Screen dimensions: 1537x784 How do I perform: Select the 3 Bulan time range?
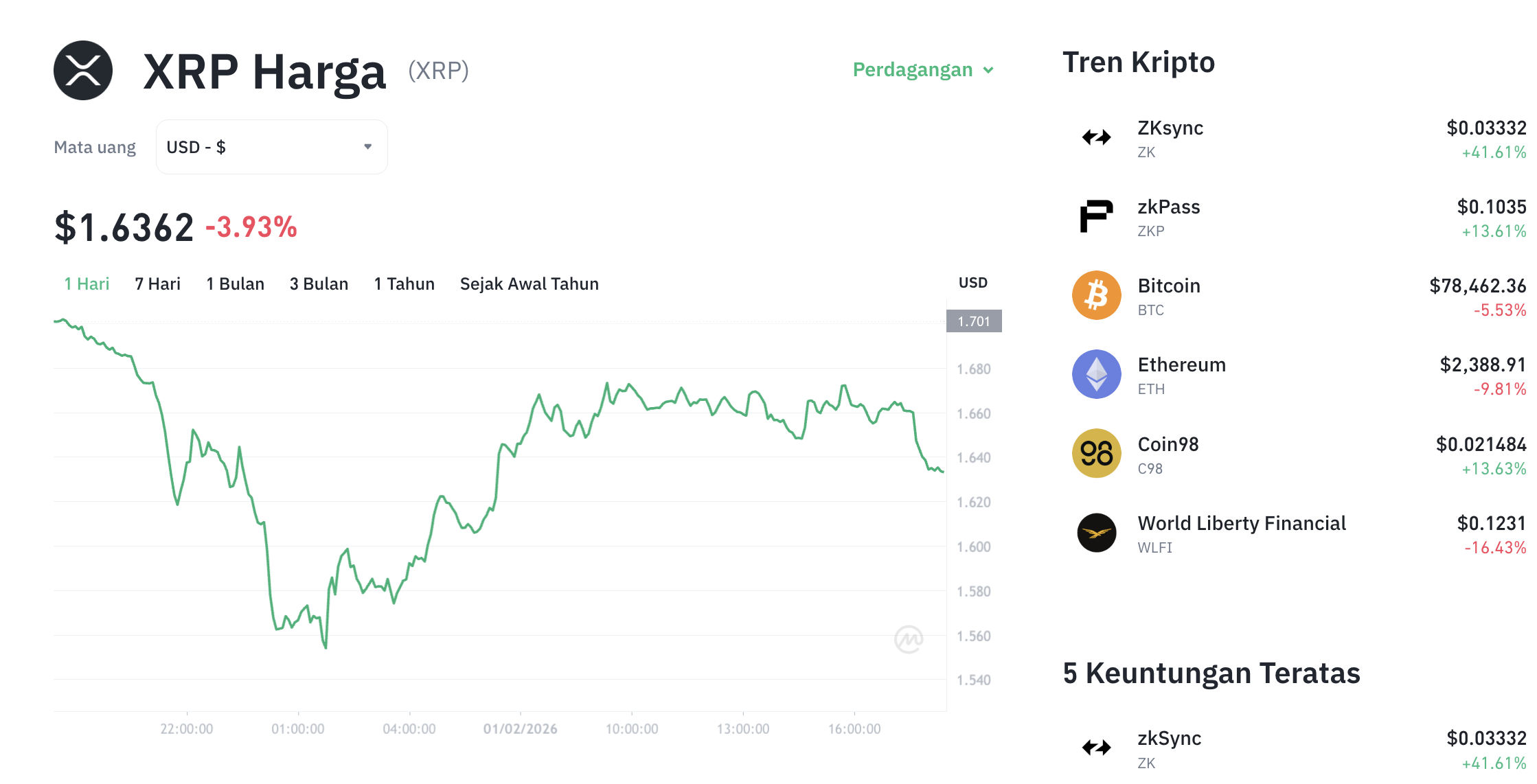pos(319,284)
